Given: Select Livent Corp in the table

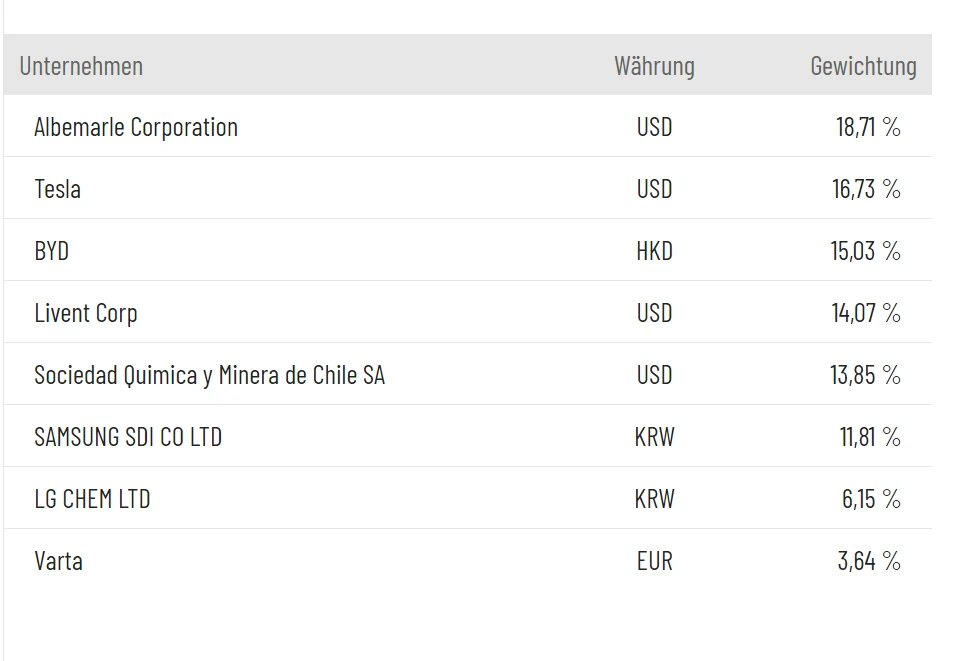Looking at the screenshot, I should (86, 313).
